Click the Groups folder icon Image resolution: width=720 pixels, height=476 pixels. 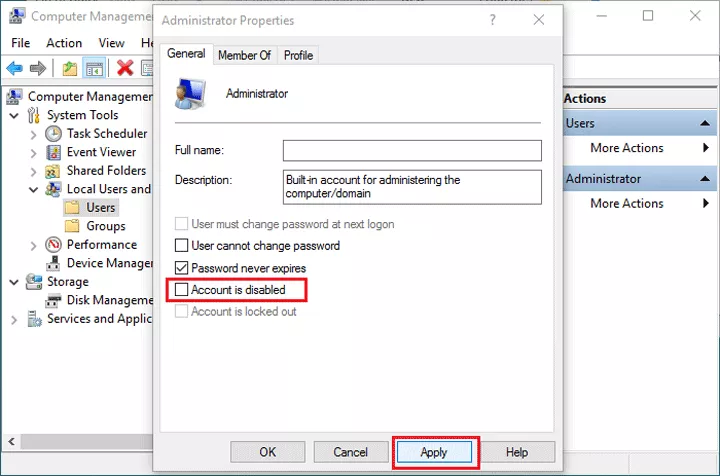pos(72,226)
